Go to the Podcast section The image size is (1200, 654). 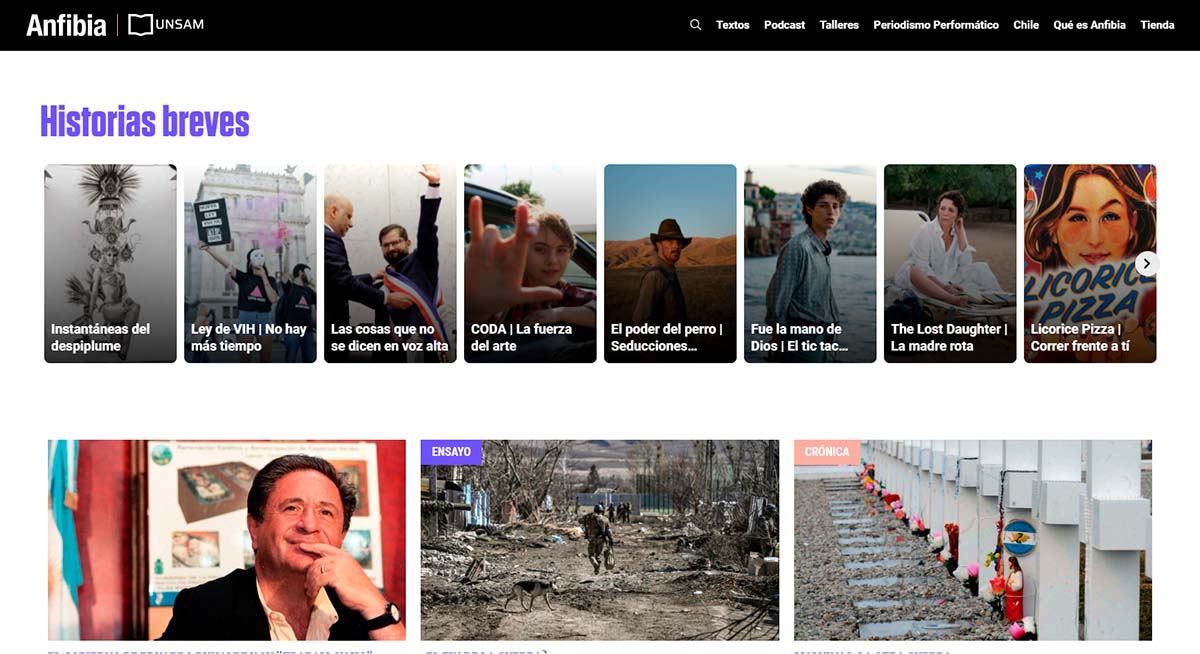[x=784, y=25]
